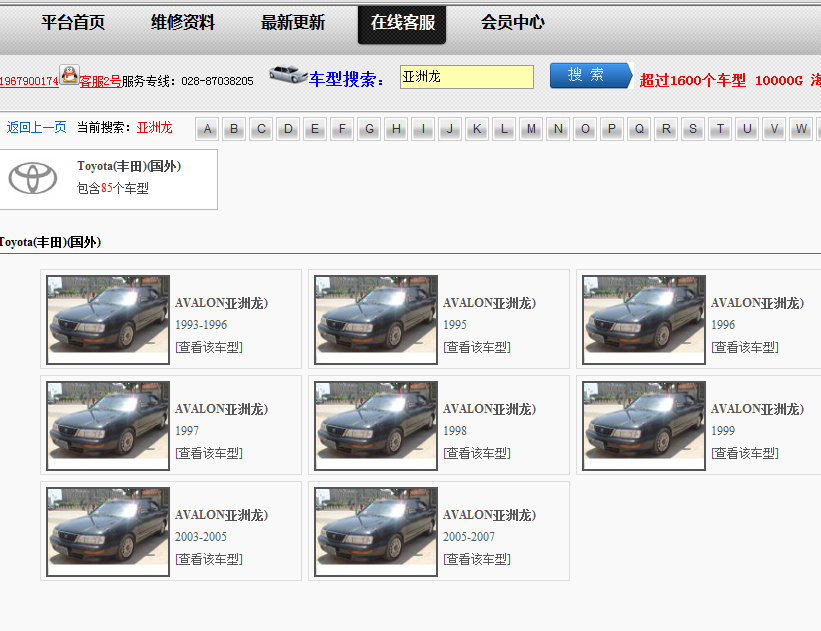
Task: Filter brands by letter D
Action: (x=288, y=129)
